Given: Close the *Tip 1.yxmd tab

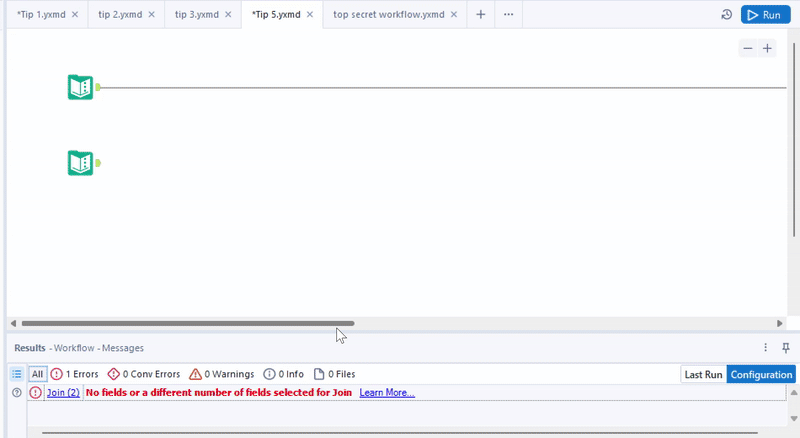Looking at the screenshot, I should (x=75, y=14).
